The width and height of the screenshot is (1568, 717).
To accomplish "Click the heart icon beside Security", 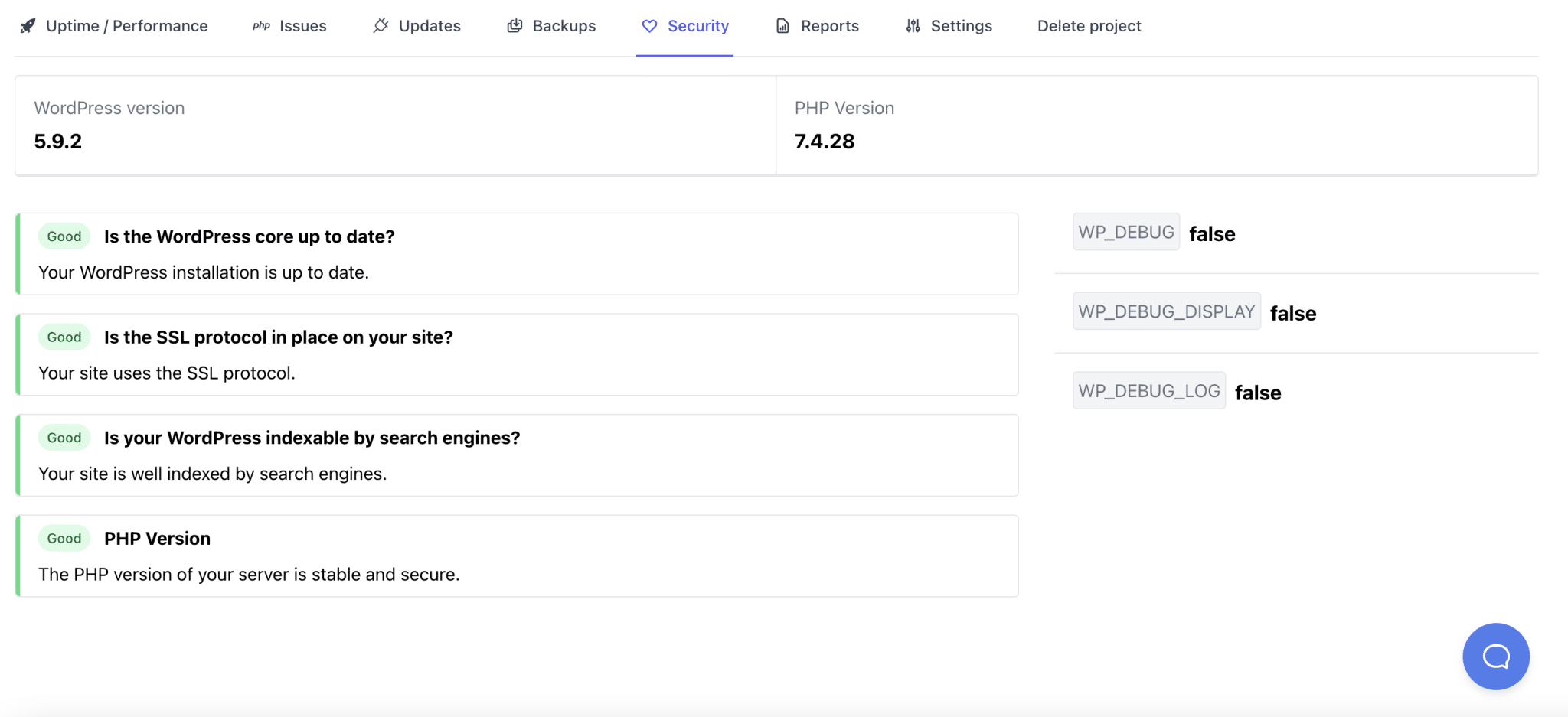I will [x=649, y=26].
